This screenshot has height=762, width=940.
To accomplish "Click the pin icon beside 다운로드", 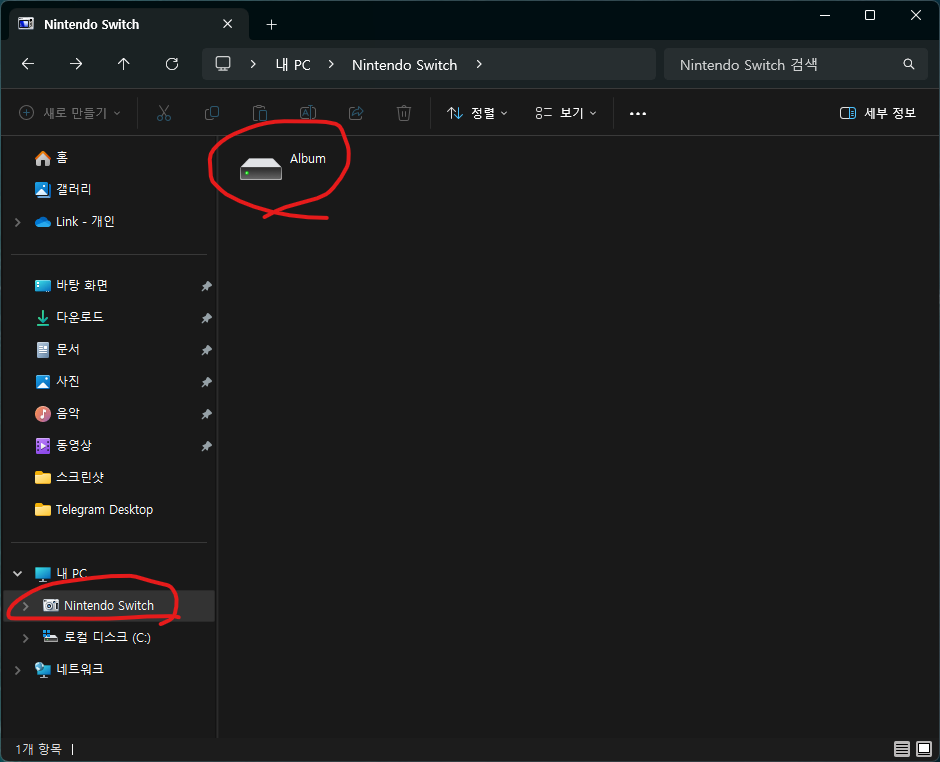I will [206, 318].
